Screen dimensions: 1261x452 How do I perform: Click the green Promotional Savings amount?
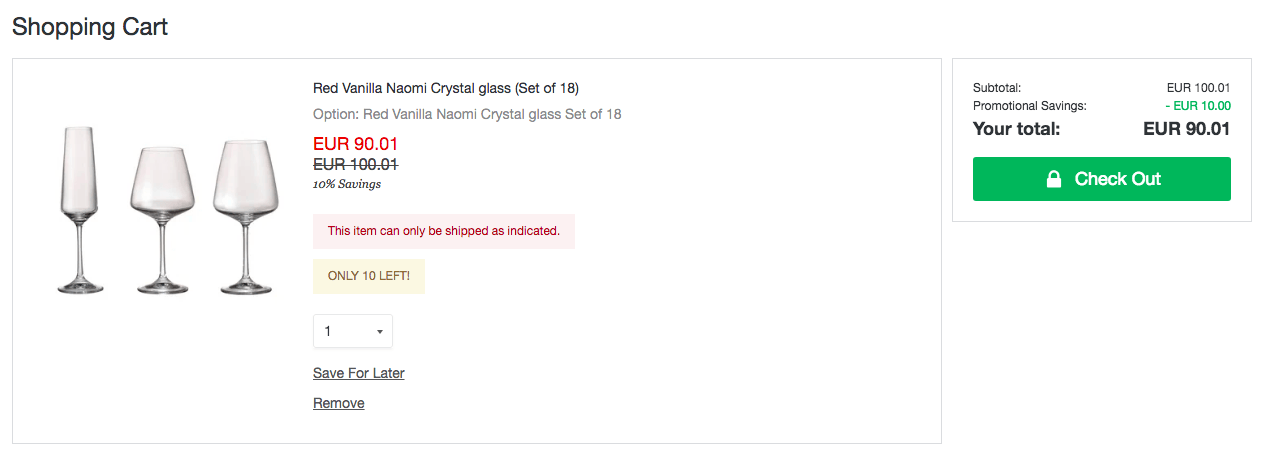coord(1197,106)
